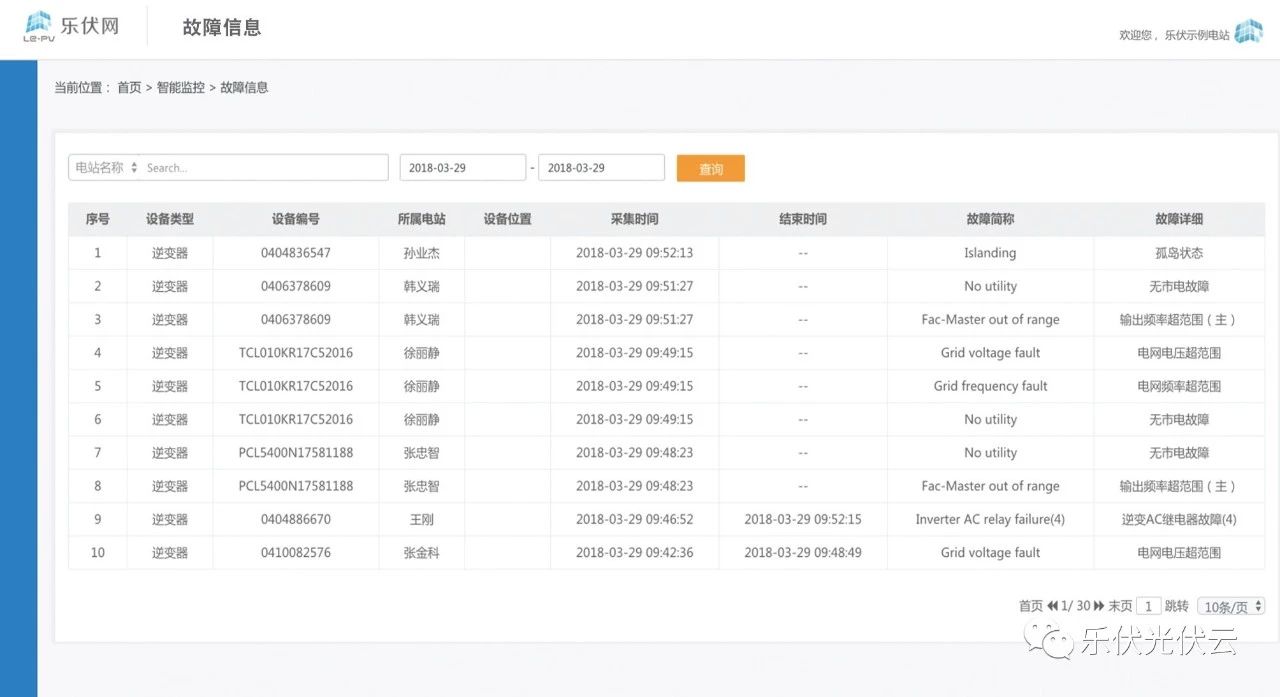Open the 10条/页 page size dropdown
Screen dimensions: 1280x697
pyautogui.click(x=1231, y=606)
